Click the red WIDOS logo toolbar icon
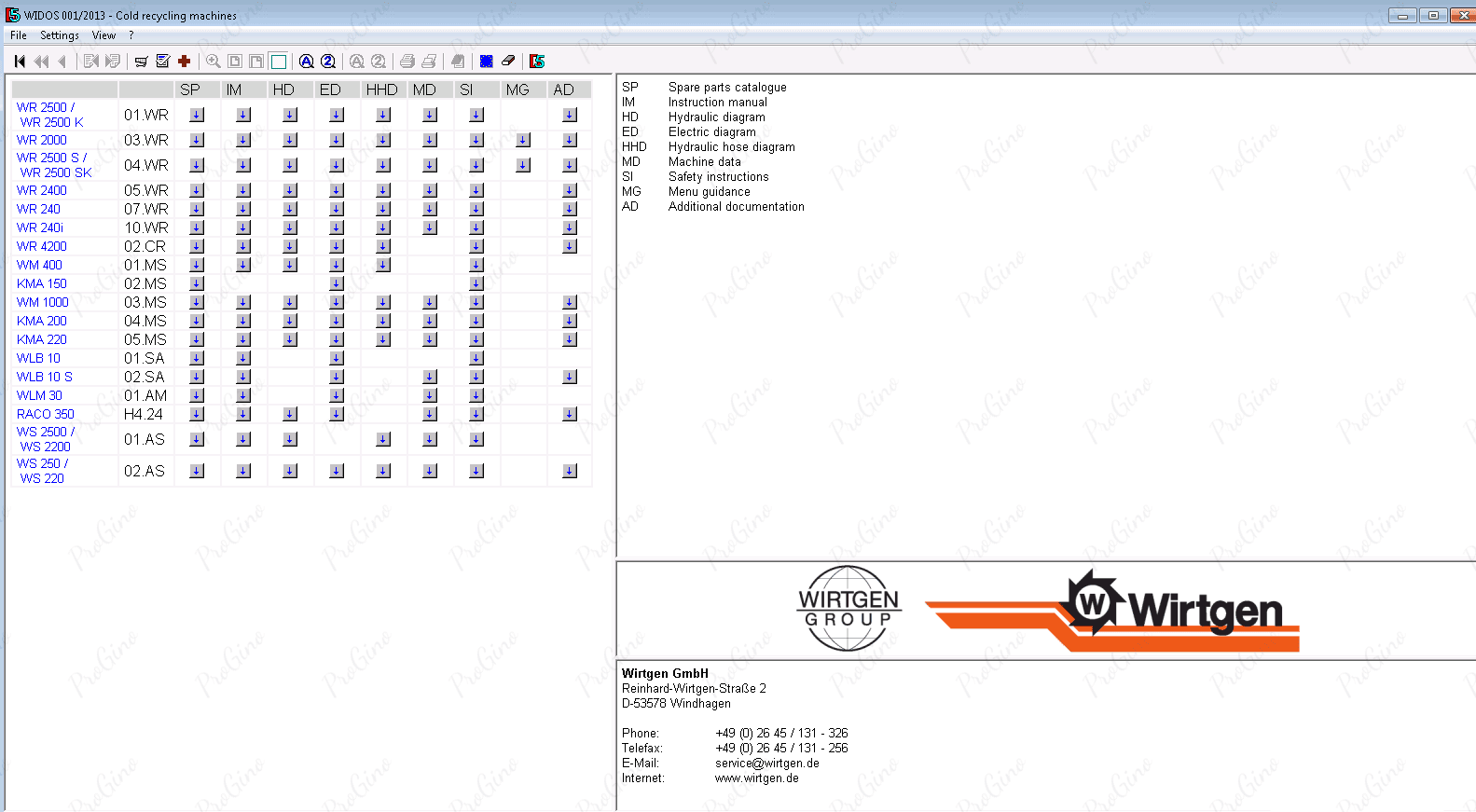This screenshot has width=1476, height=812. click(x=537, y=62)
